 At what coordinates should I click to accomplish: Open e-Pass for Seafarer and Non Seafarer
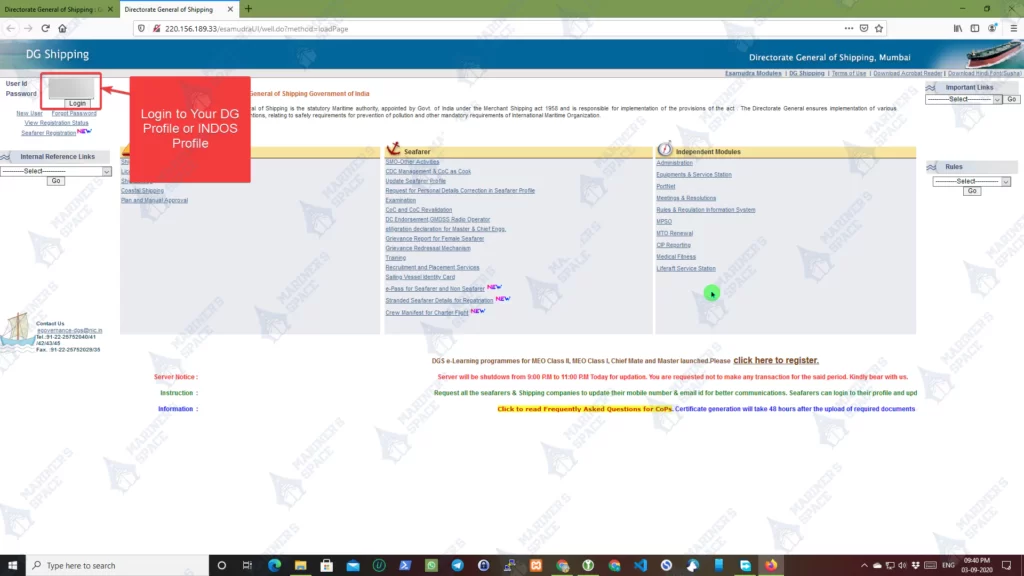pyautogui.click(x=435, y=289)
